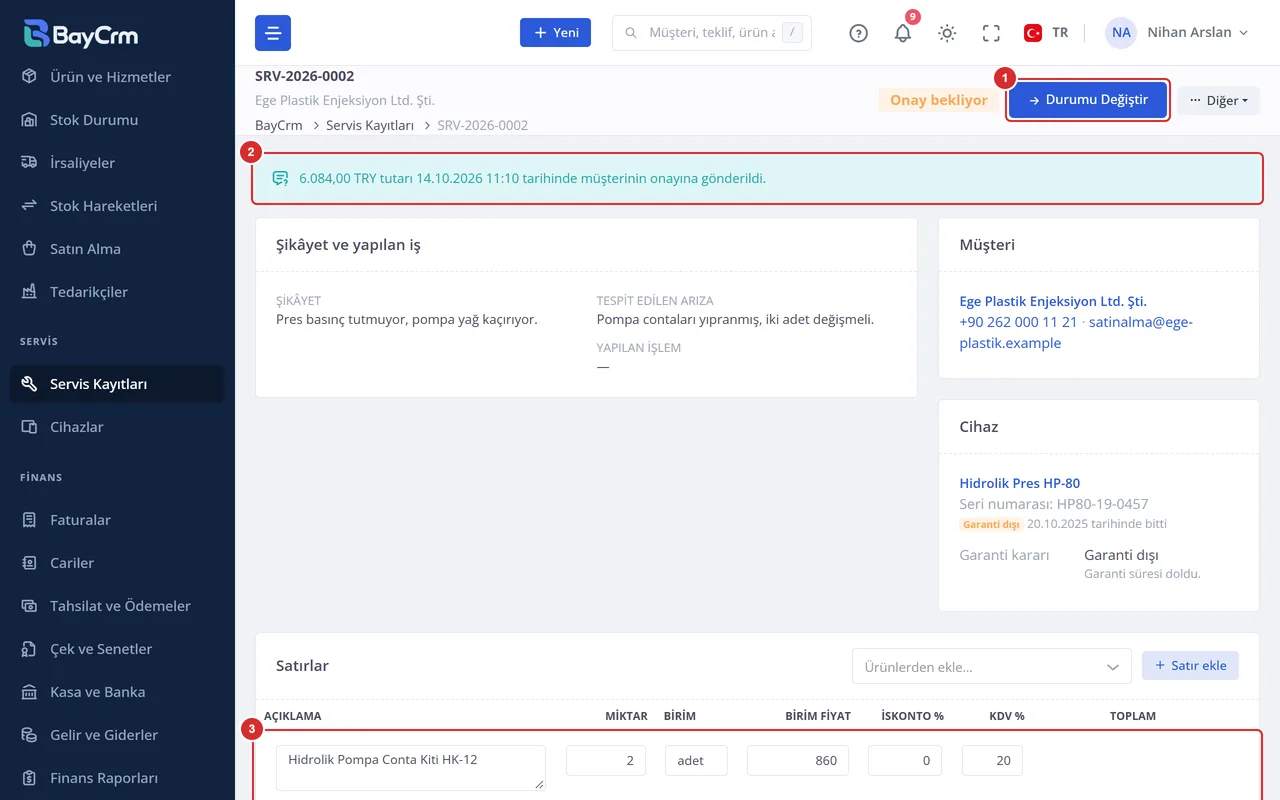Screen dimensions: 1280x800
Task: Focus the global search field
Action: pos(711,33)
